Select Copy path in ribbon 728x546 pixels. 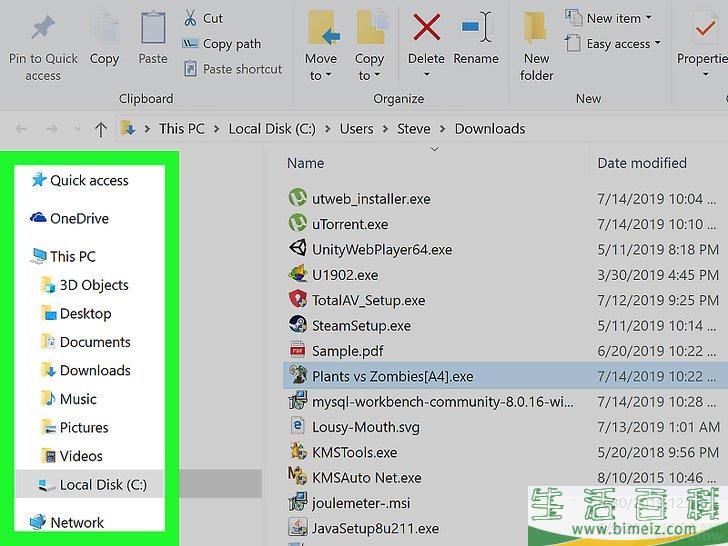pyautogui.click(x=222, y=44)
